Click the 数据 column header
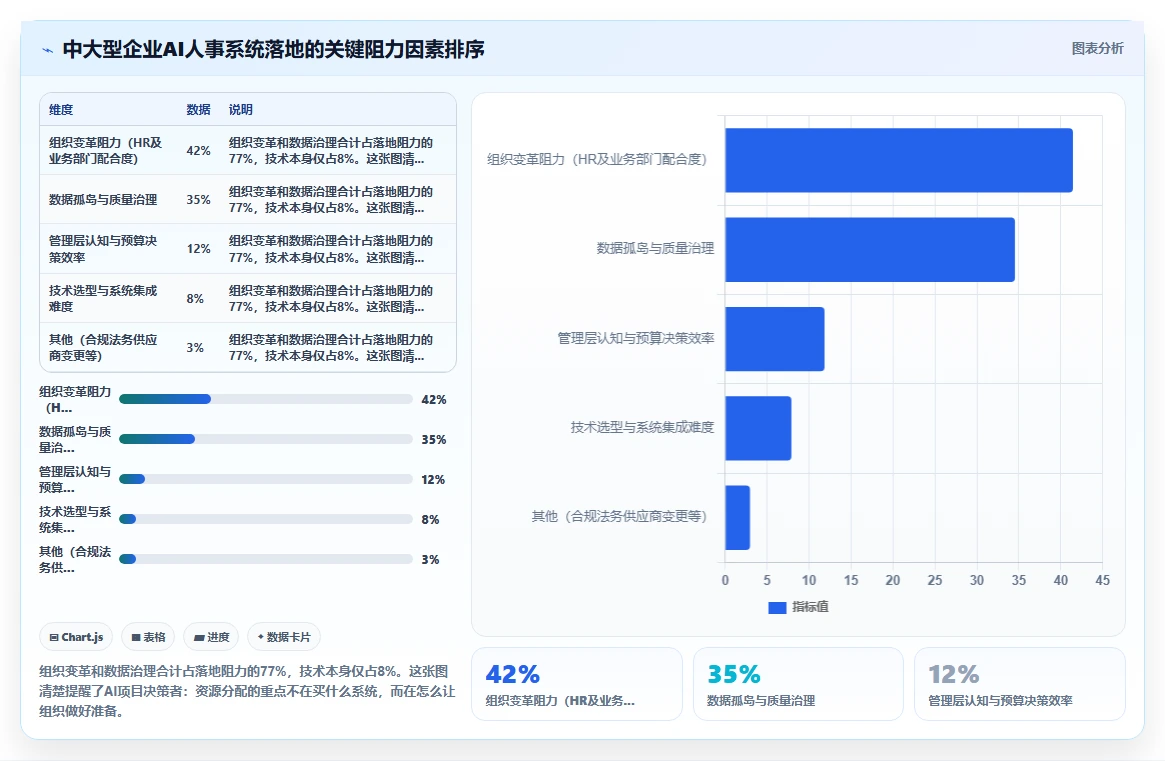Viewport: 1165px width, 761px height. click(198, 109)
